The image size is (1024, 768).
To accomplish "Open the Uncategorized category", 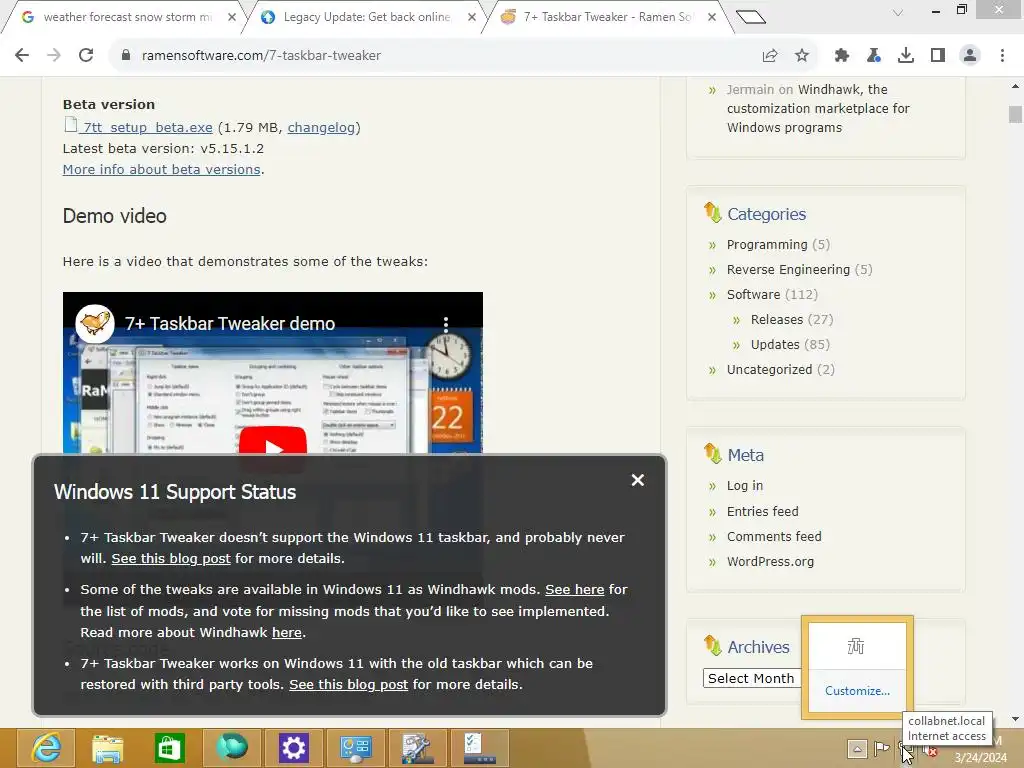I will [x=769, y=369].
